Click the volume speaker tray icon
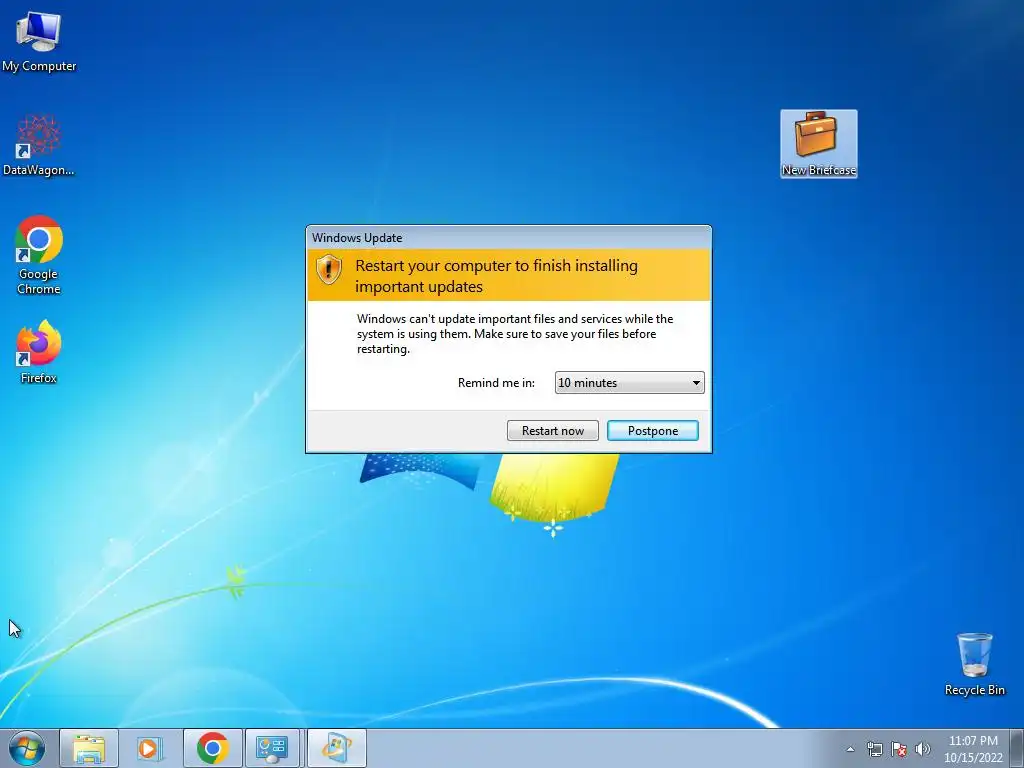This screenshot has height=768, width=1024. click(x=923, y=749)
